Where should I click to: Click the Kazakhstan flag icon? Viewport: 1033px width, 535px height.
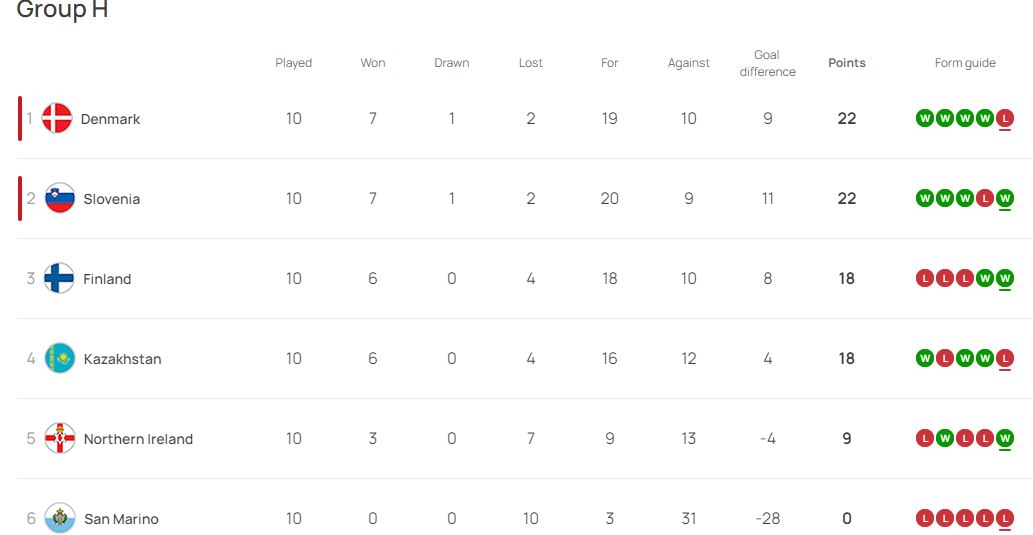click(x=60, y=359)
